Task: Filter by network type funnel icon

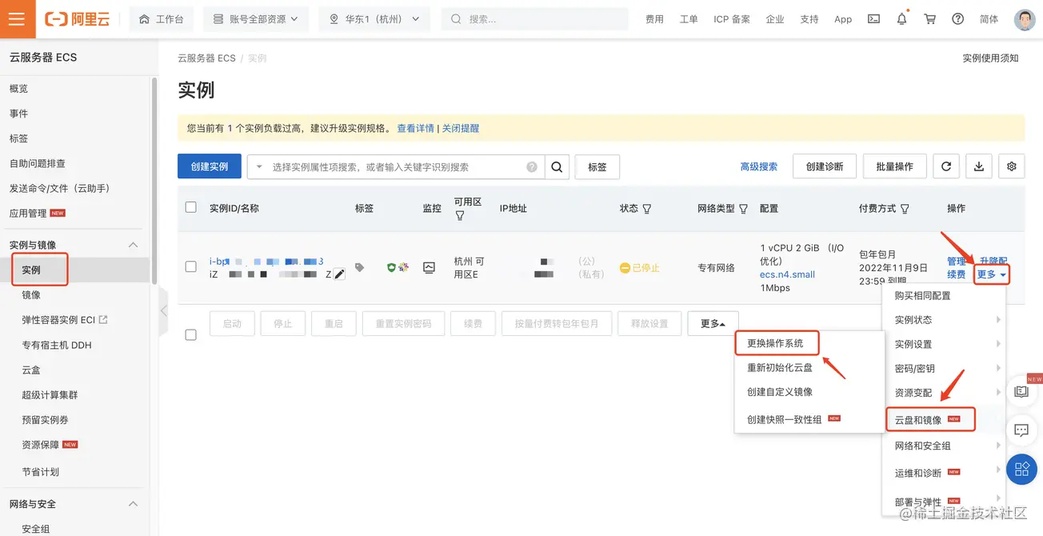Action: pos(744,209)
